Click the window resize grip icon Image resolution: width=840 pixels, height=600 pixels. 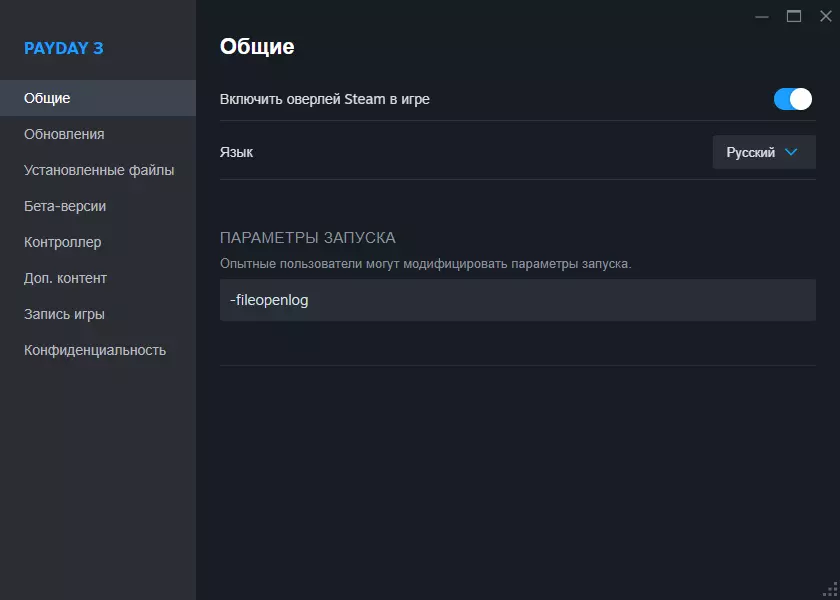[831, 591]
